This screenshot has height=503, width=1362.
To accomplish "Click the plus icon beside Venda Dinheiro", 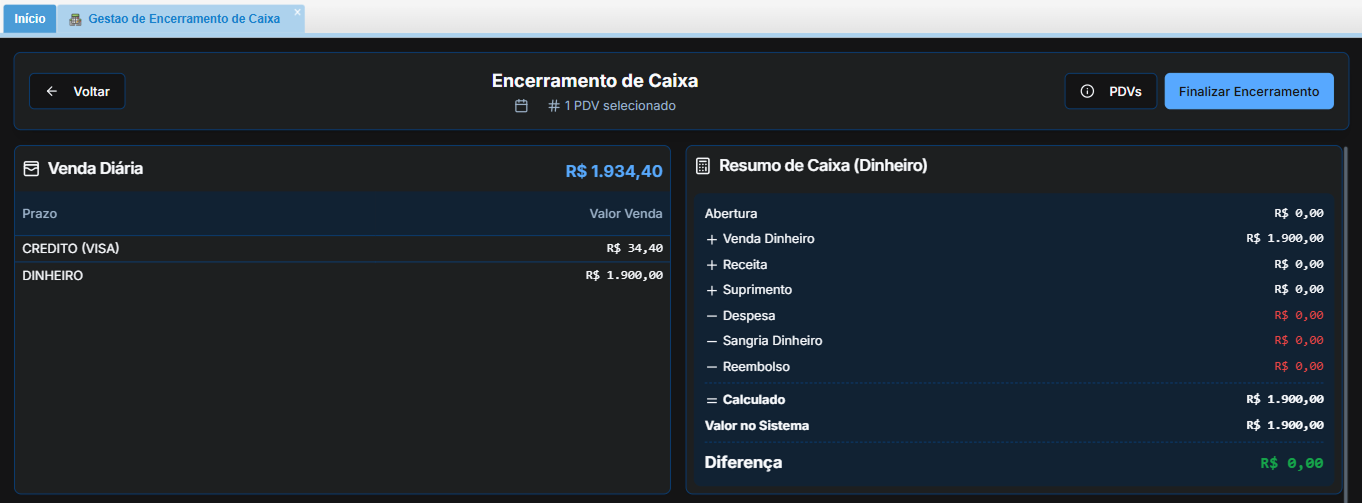I will coord(712,239).
